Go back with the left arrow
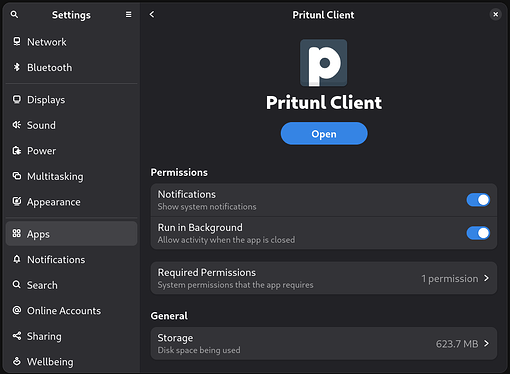The height and width of the screenshot is (374, 510). 152,14
